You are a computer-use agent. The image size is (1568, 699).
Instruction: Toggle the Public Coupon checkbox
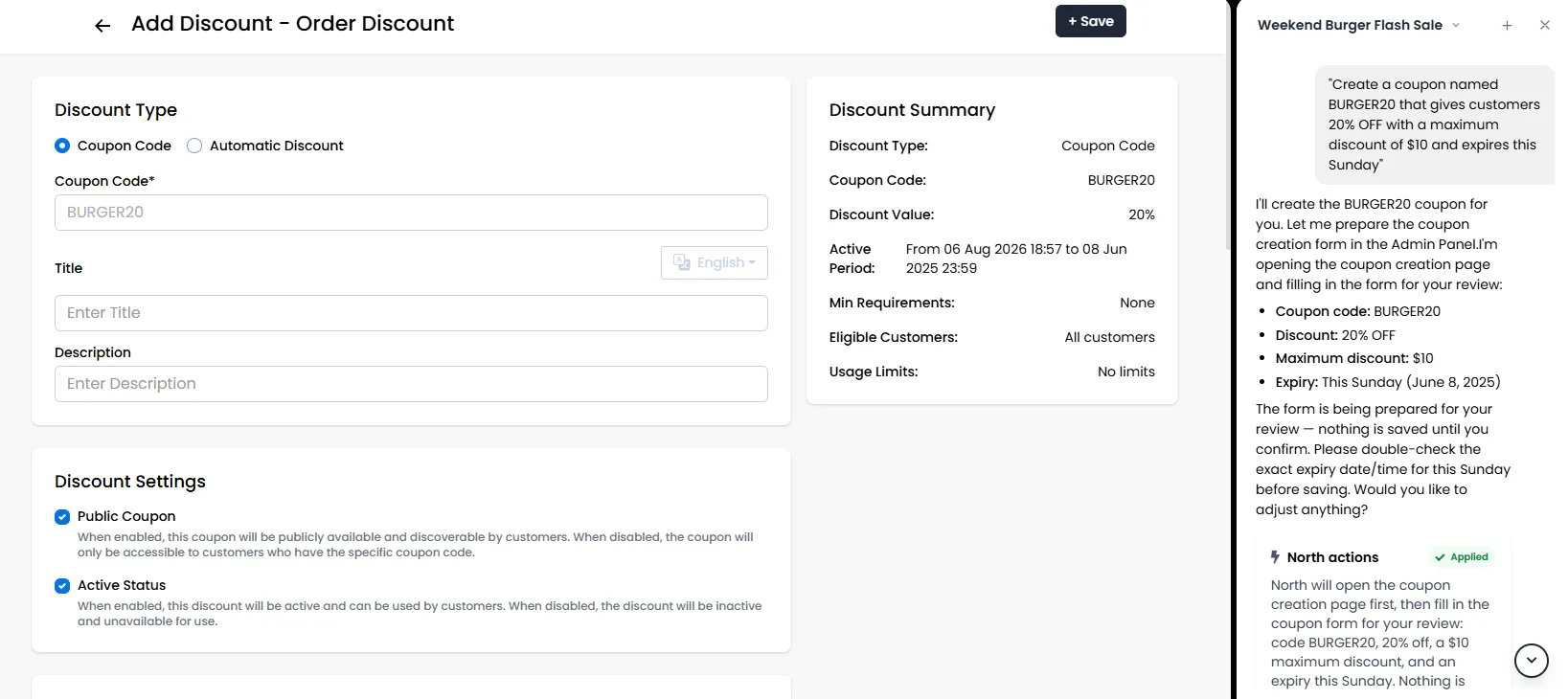pyautogui.click(x=62, y=517)
